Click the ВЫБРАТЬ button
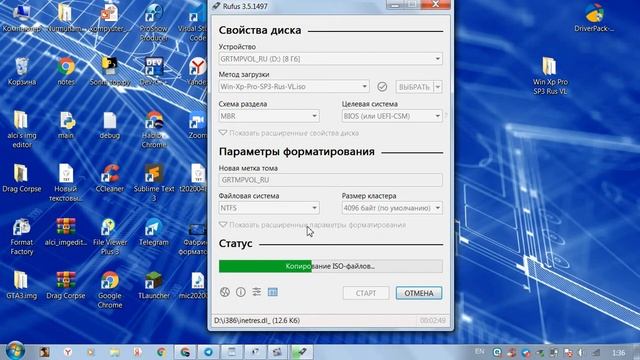Viewport: 640px width, 360px height. pyautogui.click(x=414, y=87)
